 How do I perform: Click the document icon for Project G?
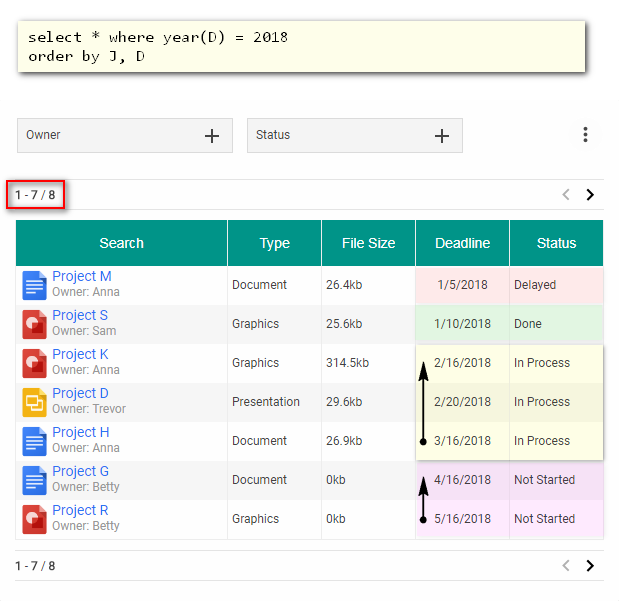point(35,480)
